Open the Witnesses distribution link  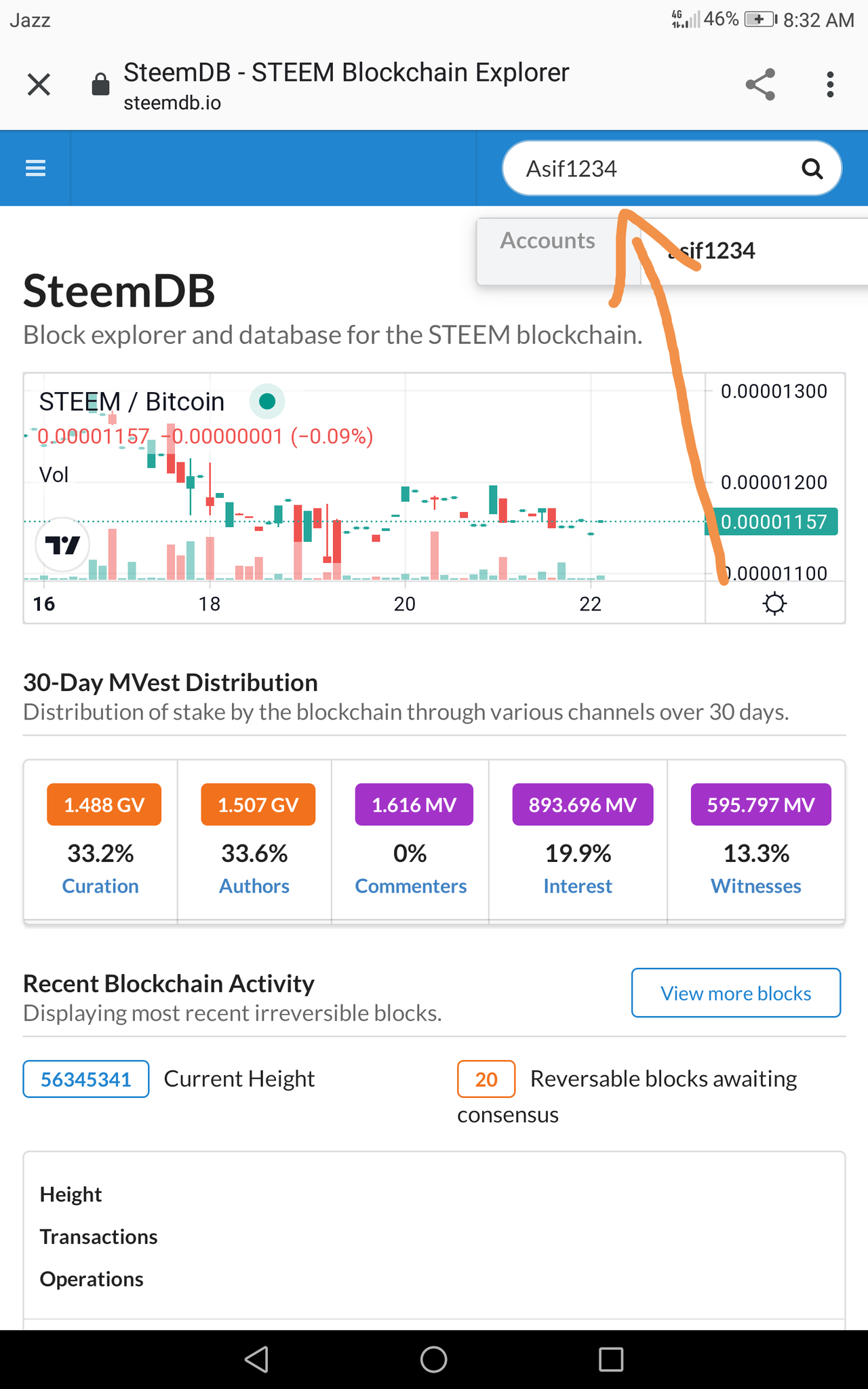756,886
